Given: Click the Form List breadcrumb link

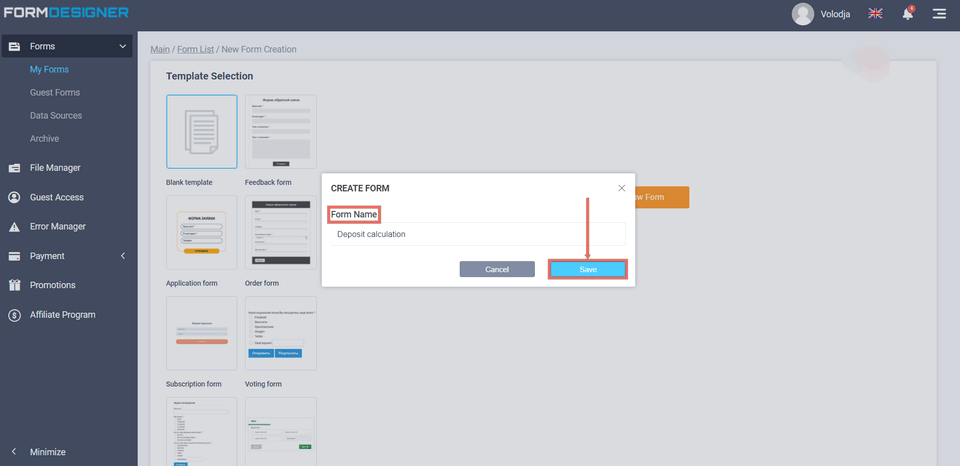Looking at the screenshot, I should tap(196, 49).
